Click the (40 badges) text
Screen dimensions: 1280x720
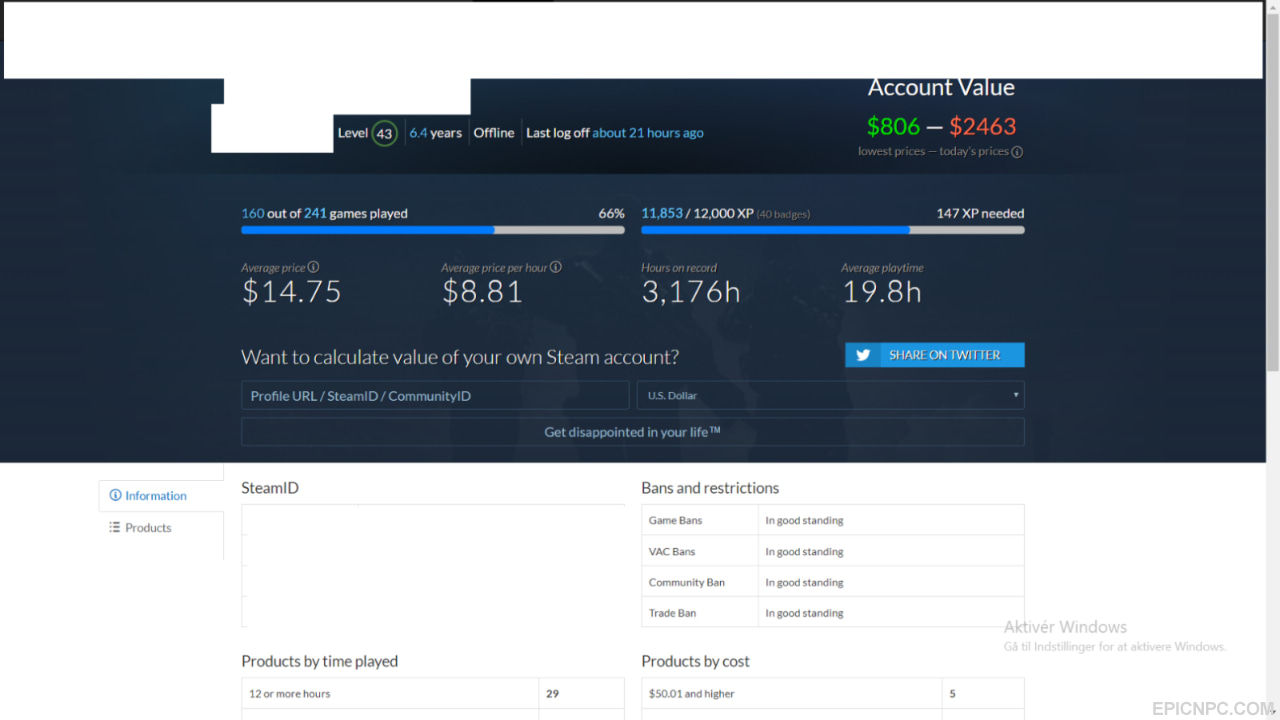[783, 214]
